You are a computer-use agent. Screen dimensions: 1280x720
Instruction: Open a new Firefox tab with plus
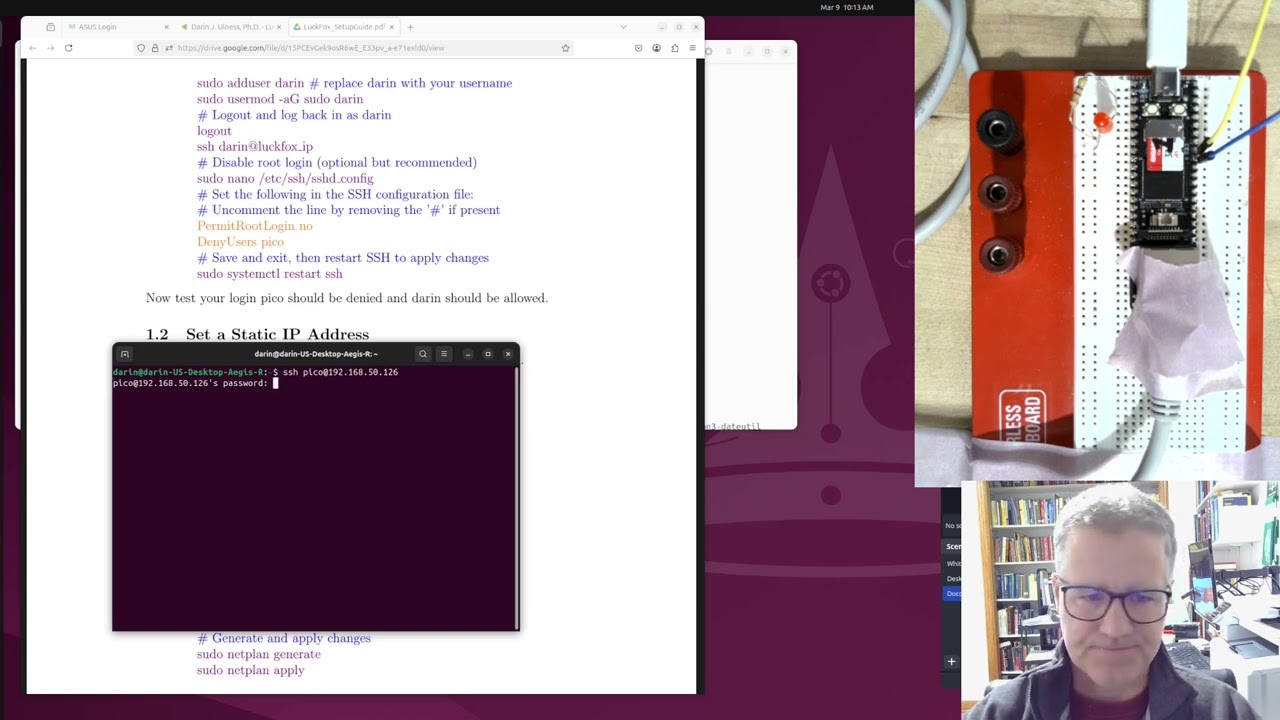coord(410,27)
